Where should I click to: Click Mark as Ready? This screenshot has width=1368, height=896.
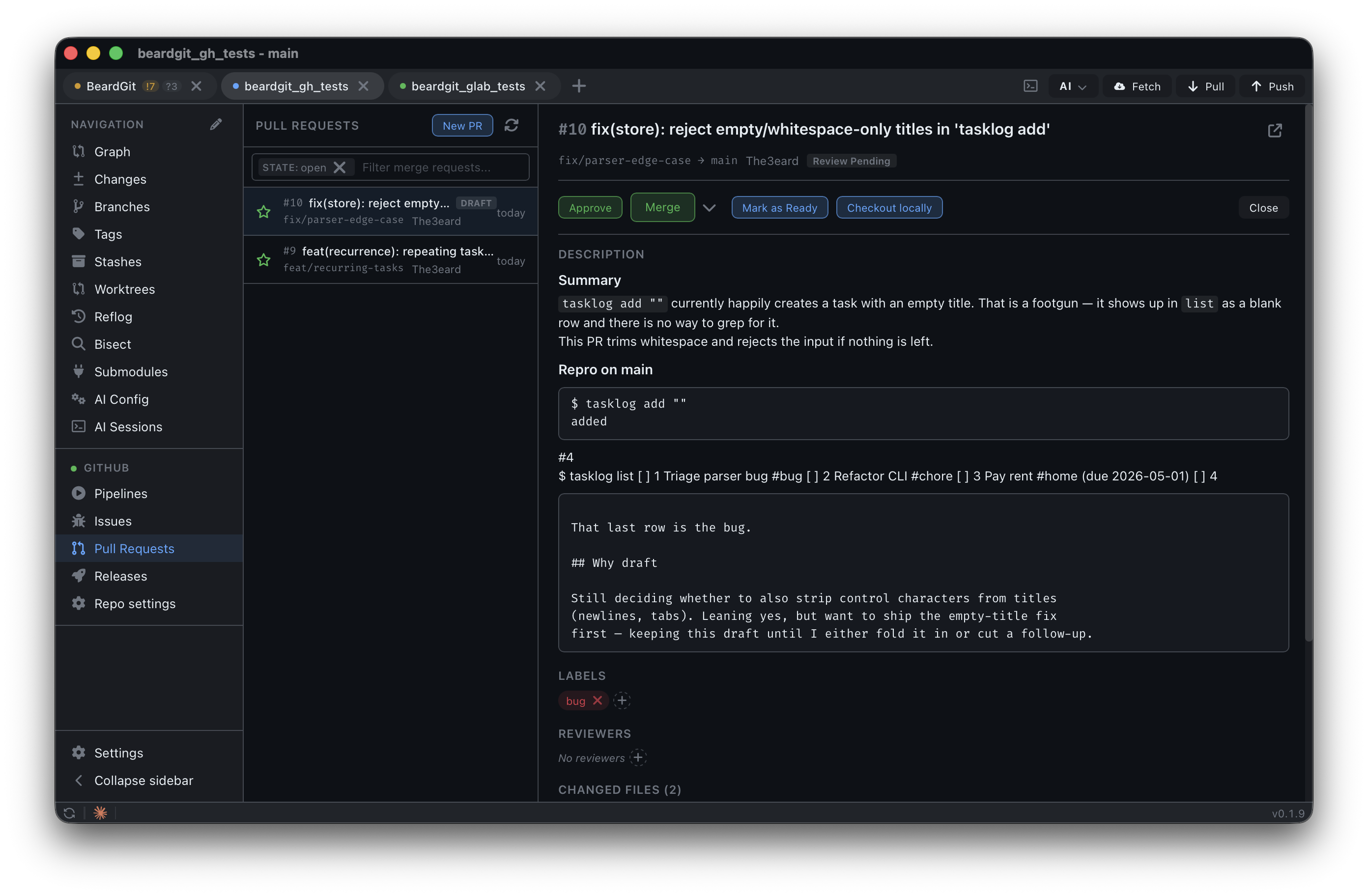(x=779, y=208)
